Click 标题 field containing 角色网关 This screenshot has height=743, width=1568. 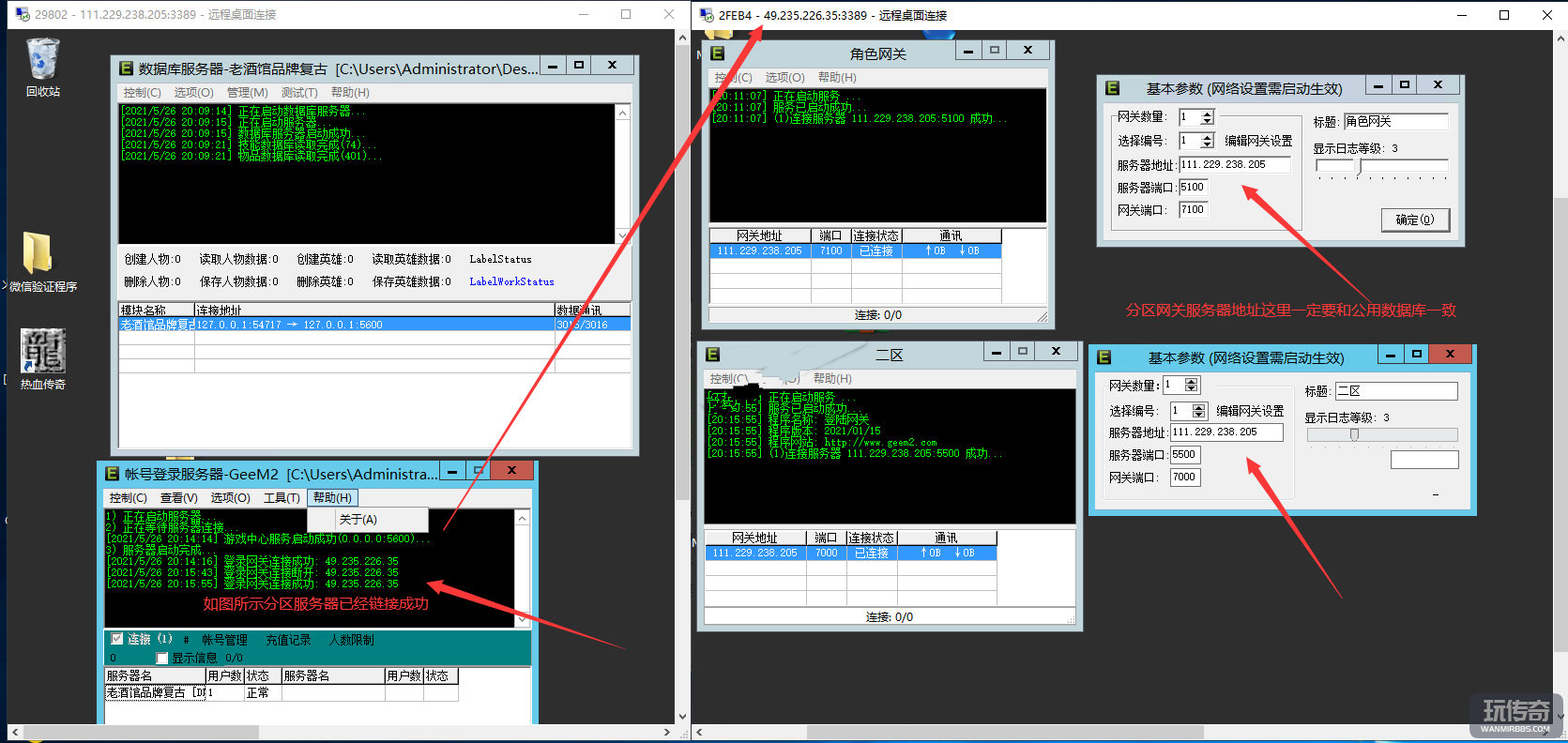click(x=1396, y=121)
